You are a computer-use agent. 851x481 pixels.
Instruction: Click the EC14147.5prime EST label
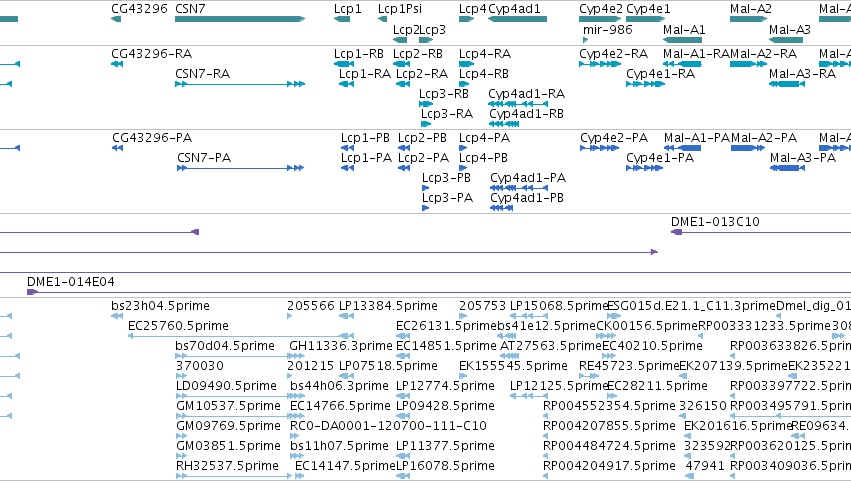(345, 465)
